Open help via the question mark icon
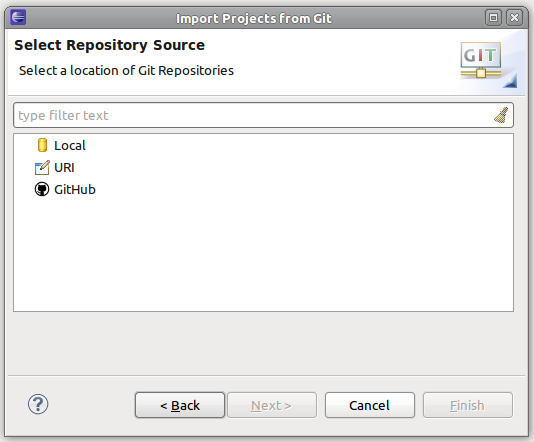 coord(38,404)
